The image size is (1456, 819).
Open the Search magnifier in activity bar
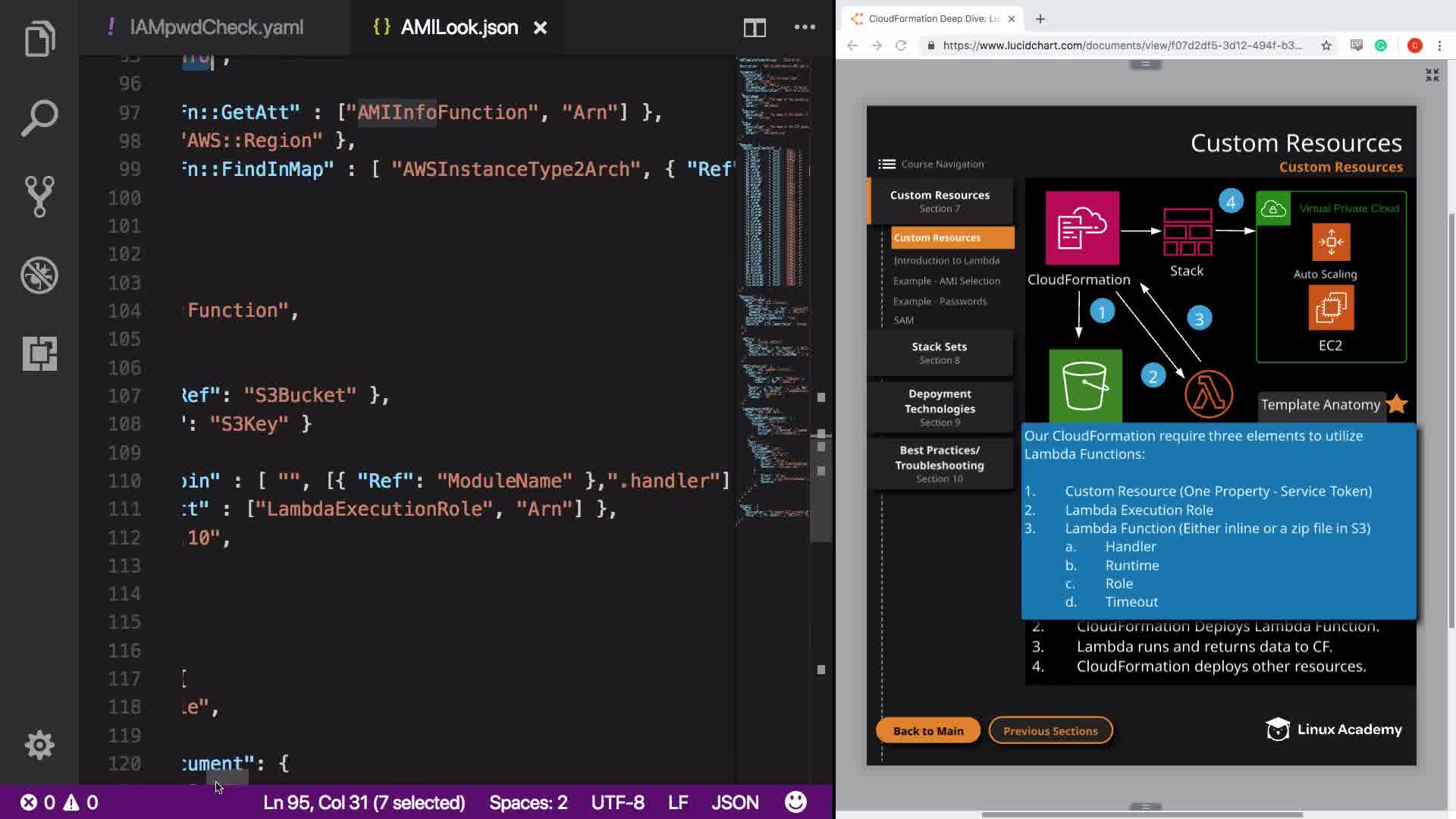click(x=39, y=118)
